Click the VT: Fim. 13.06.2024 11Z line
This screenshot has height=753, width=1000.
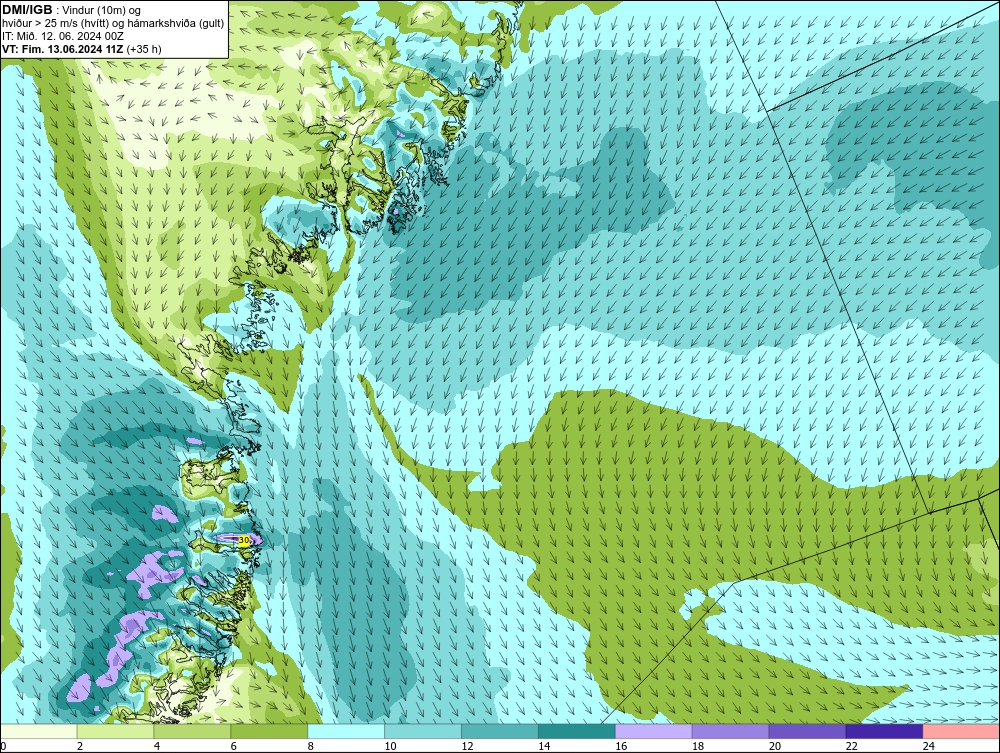[82, 49]
